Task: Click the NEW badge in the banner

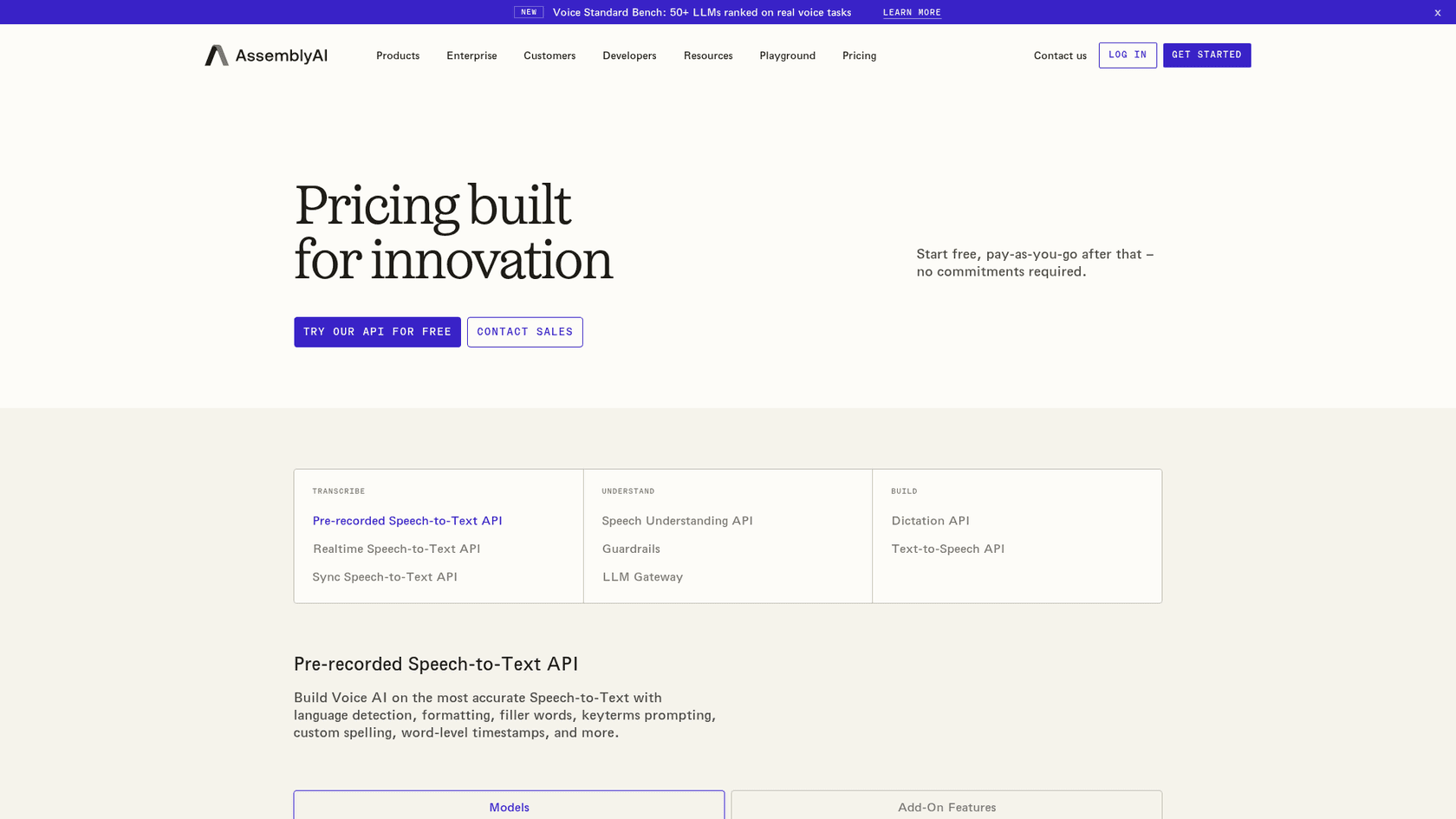Action: (529, 12)
